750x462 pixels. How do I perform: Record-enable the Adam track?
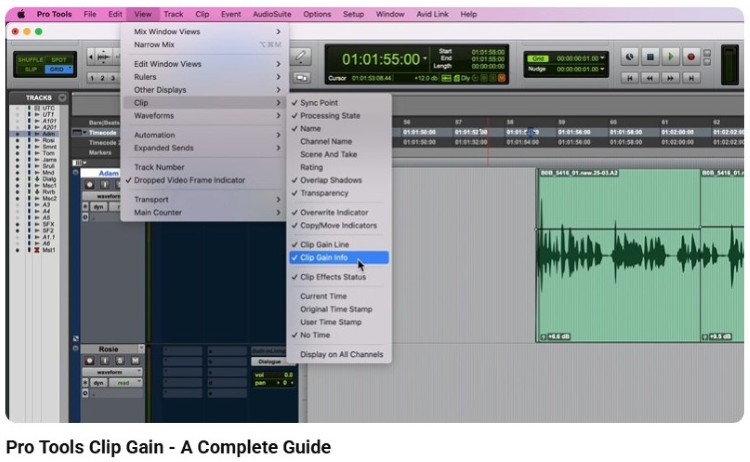(89, 185)
